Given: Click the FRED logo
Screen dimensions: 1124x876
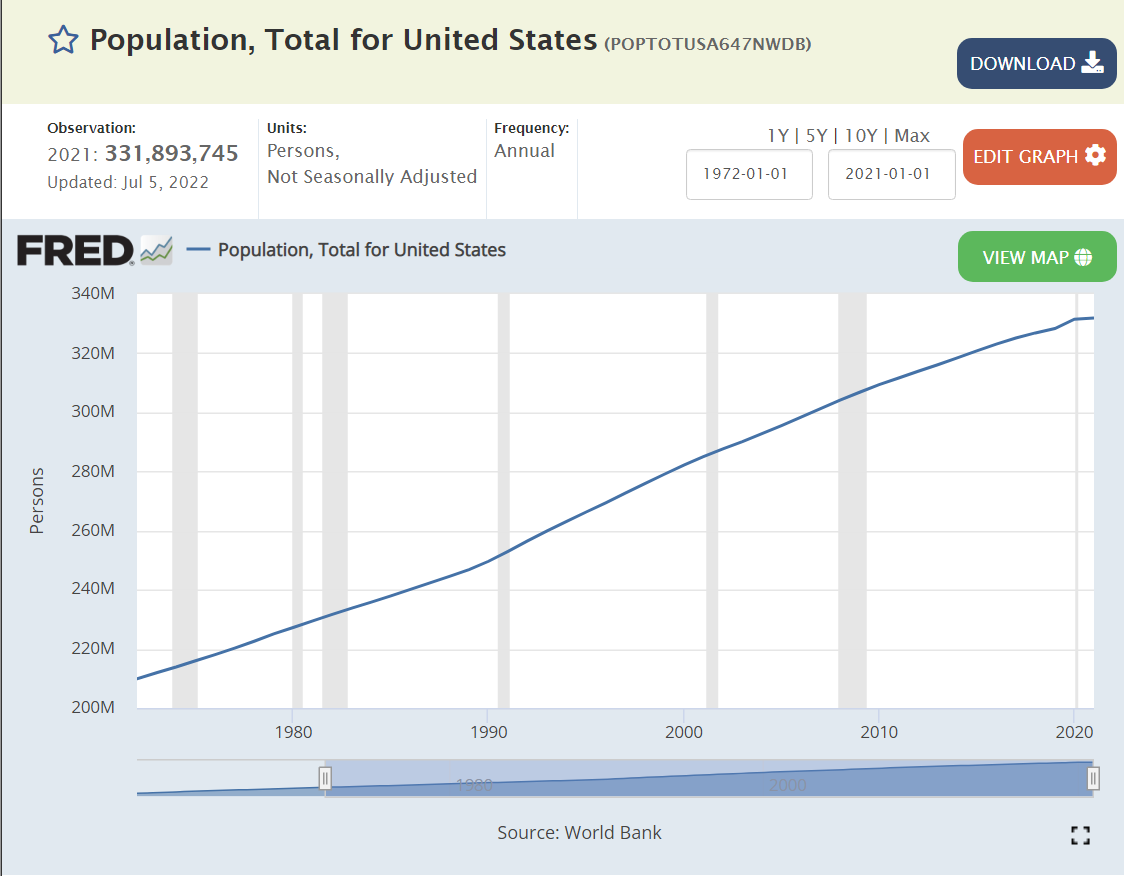Looking at the screenshot, I should (75, 250).
